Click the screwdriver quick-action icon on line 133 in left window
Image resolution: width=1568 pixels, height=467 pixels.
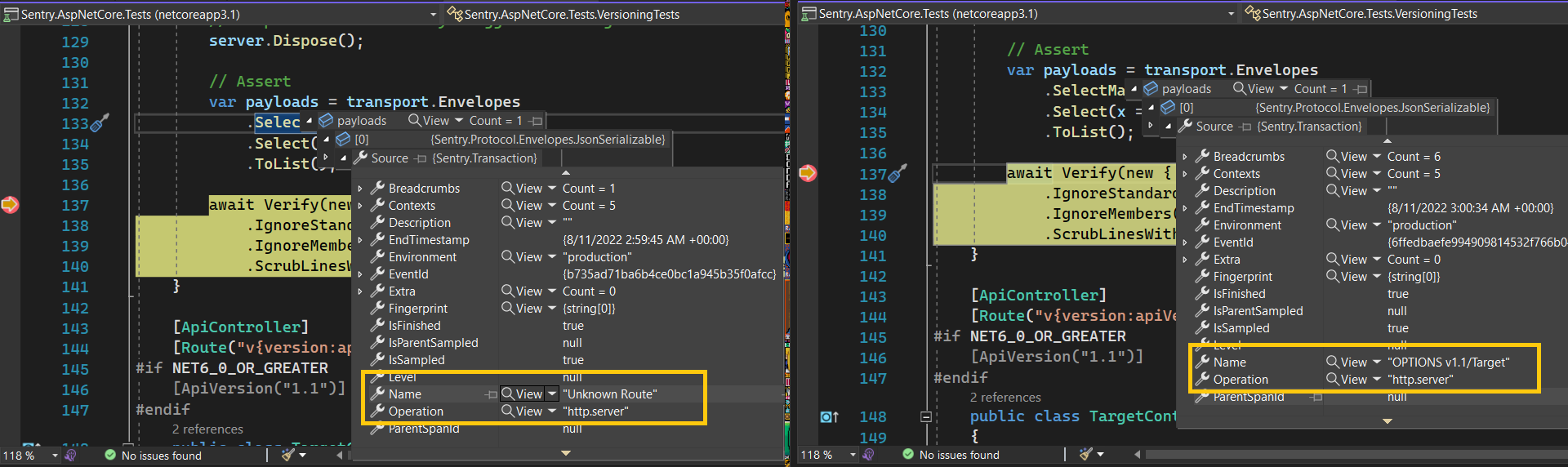99,123
